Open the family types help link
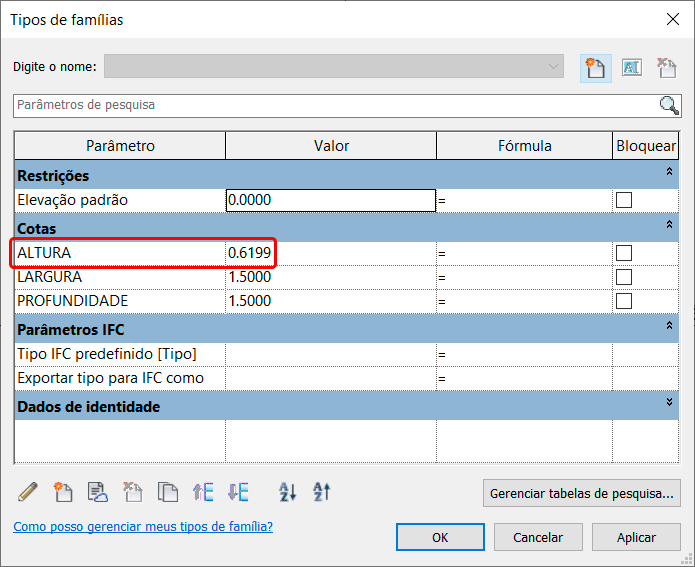 point(142,526)
